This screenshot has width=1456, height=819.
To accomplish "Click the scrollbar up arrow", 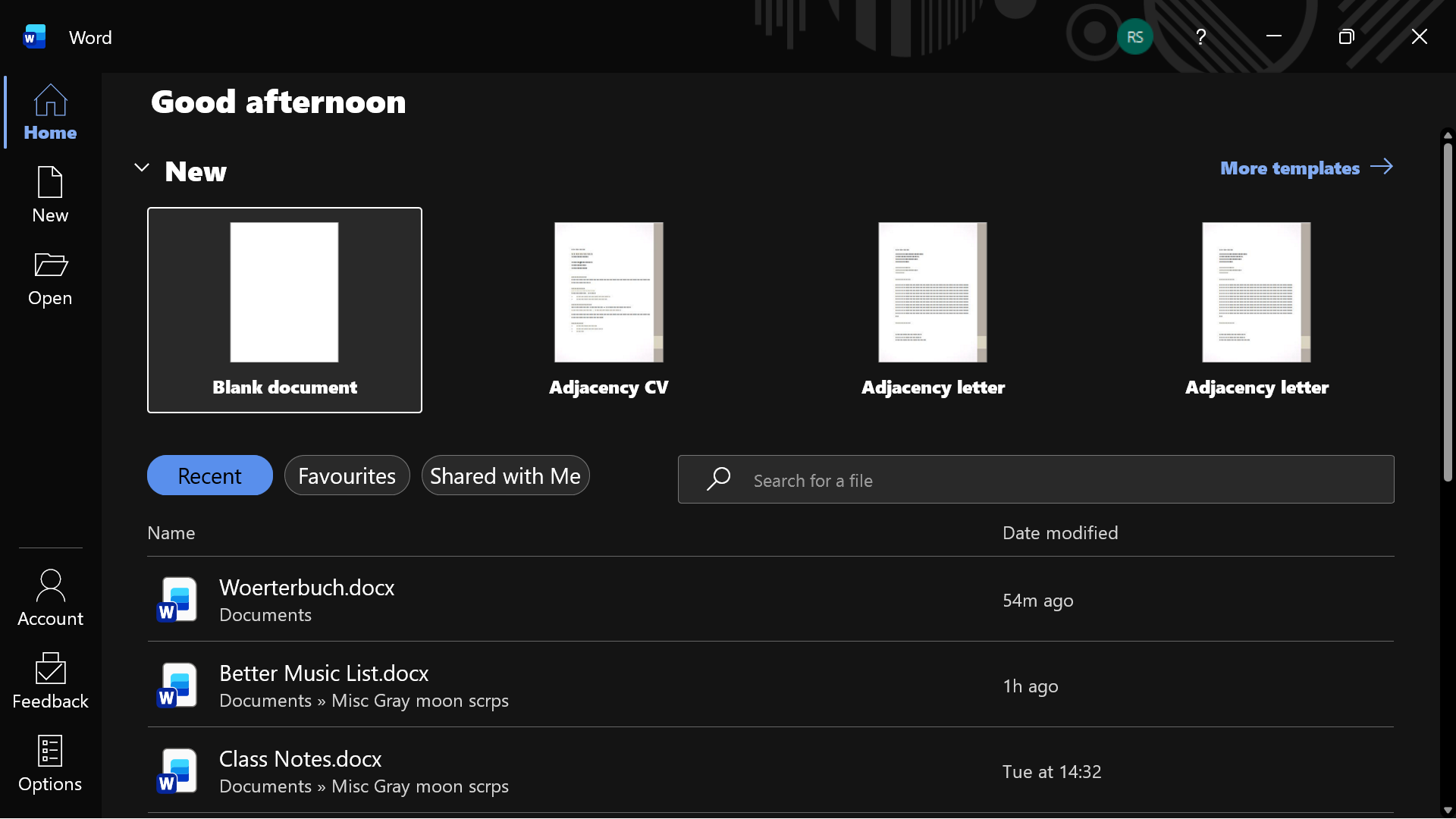I will (1448, 136).
